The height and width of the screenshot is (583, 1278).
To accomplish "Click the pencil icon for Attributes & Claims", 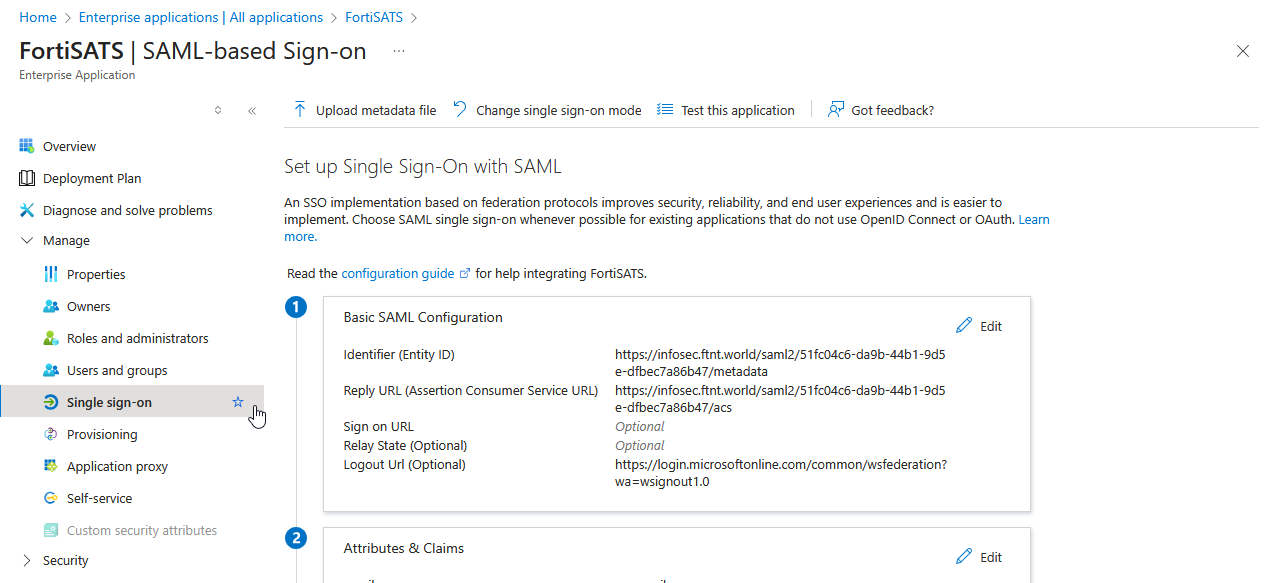I will 964,557.
